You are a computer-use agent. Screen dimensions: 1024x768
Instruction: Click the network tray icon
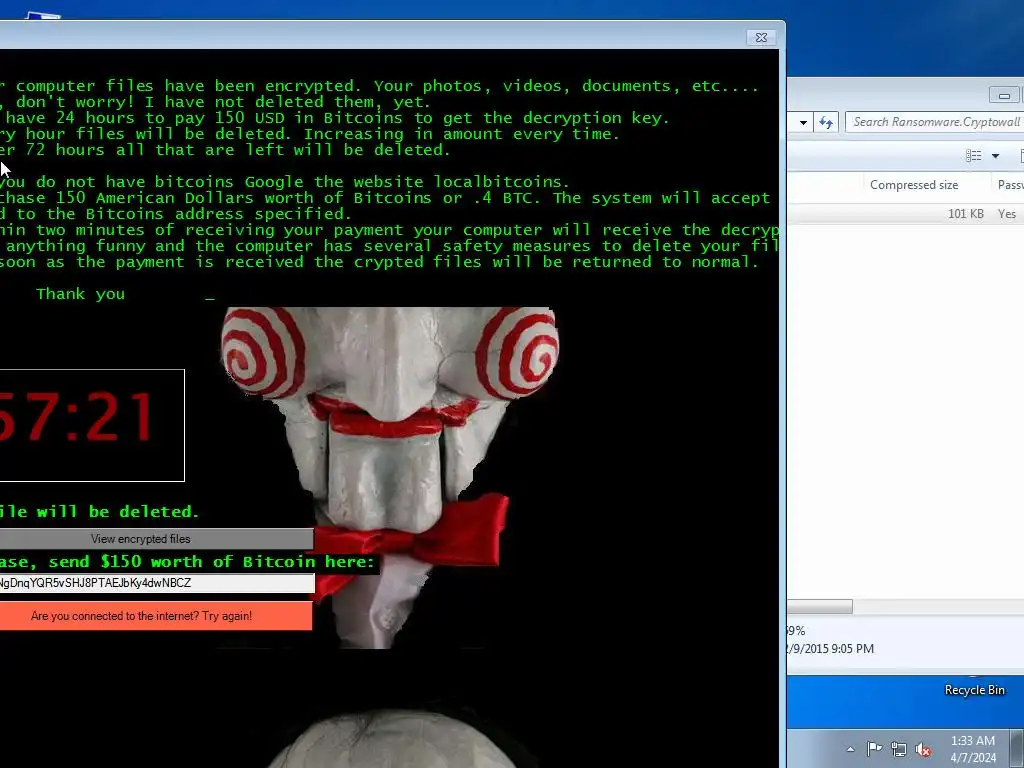click(899, 750)
